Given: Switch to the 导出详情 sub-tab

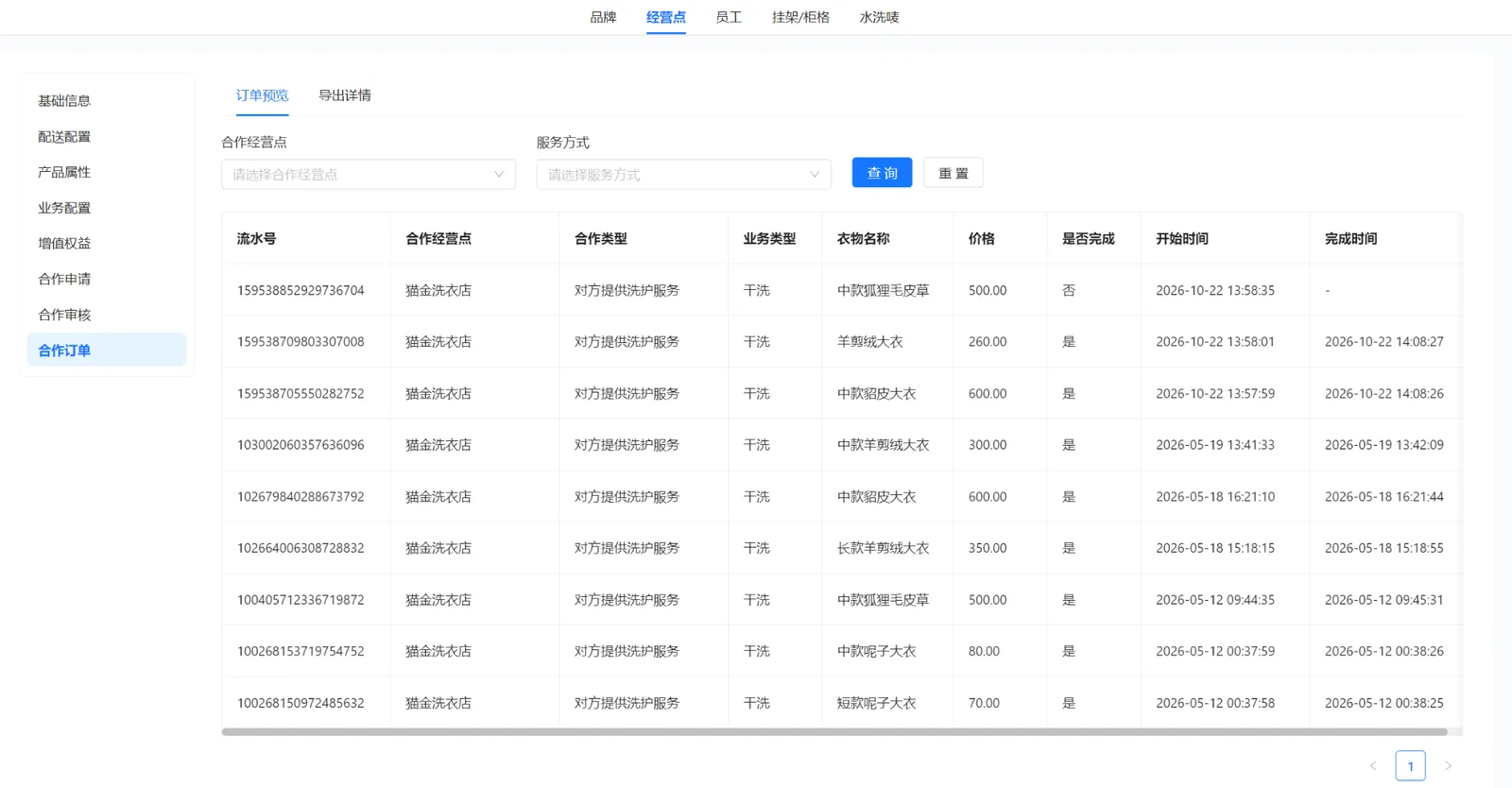Looking at the screenshot, I should pyautogui.click(x=345, y=95).
